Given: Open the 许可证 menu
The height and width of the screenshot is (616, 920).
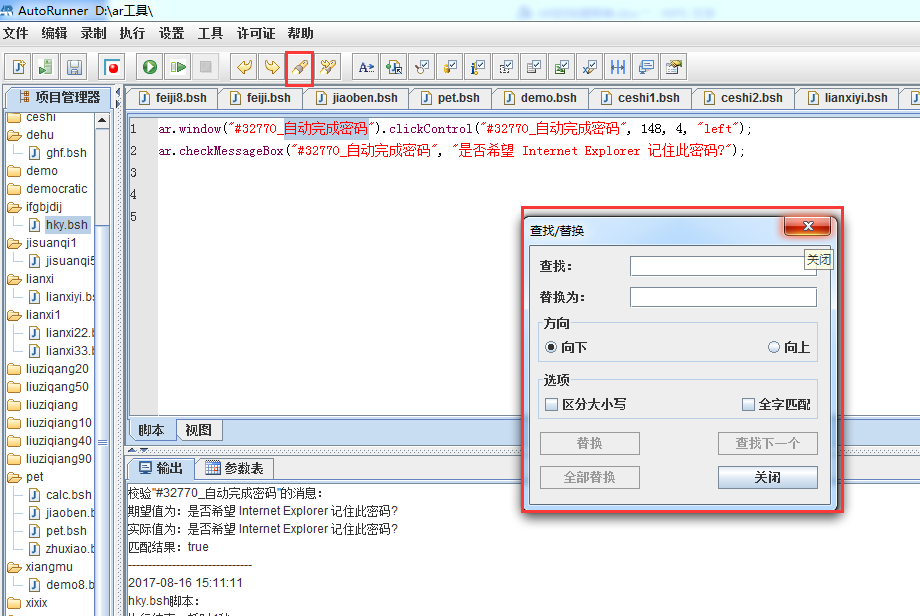Looking at the screenshot, I should pos(256,33).
